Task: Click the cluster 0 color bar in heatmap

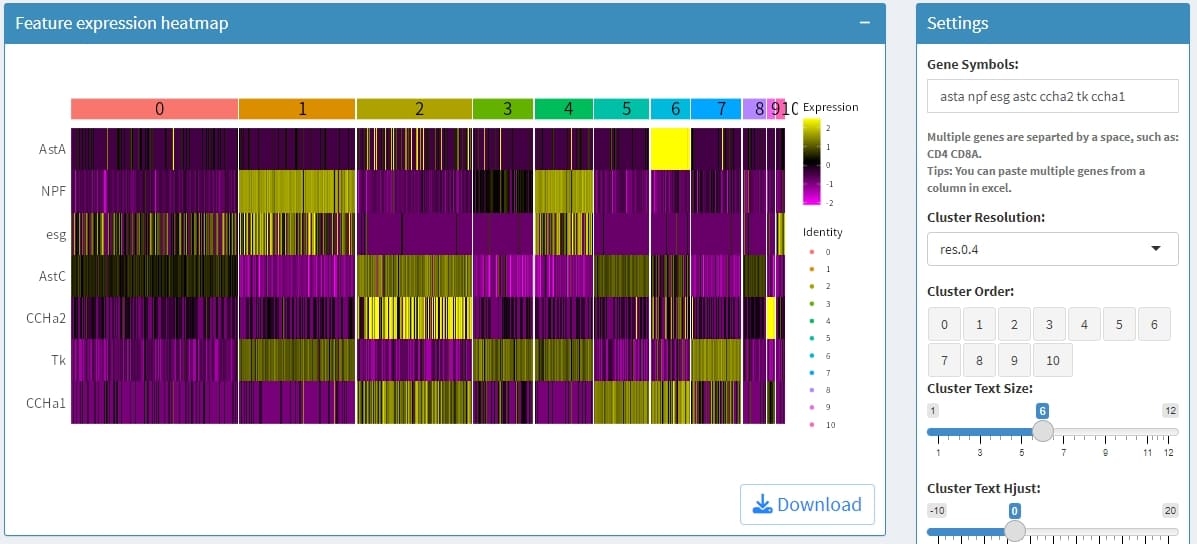Action: (x=154, y=108)
